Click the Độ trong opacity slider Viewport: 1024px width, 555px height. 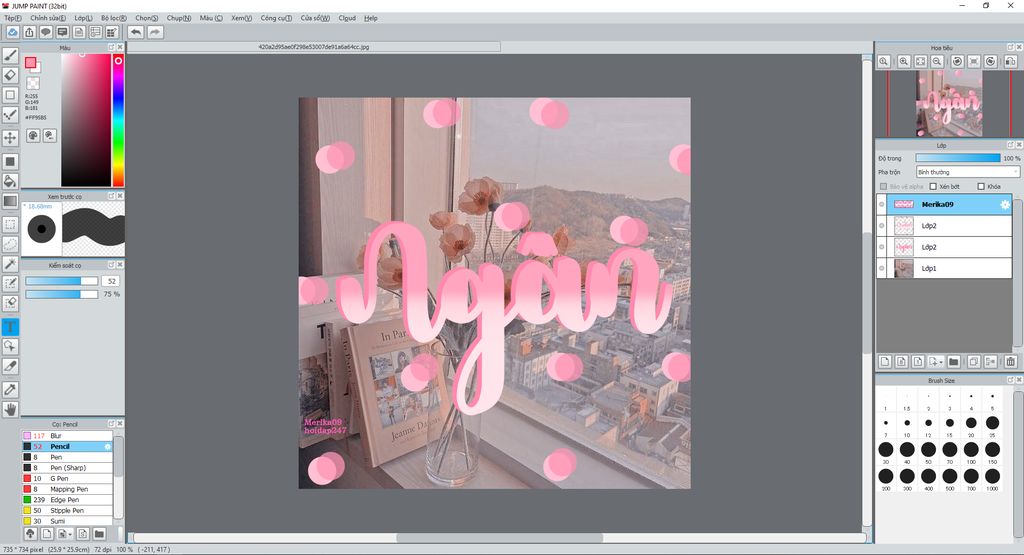coord(957,158)
